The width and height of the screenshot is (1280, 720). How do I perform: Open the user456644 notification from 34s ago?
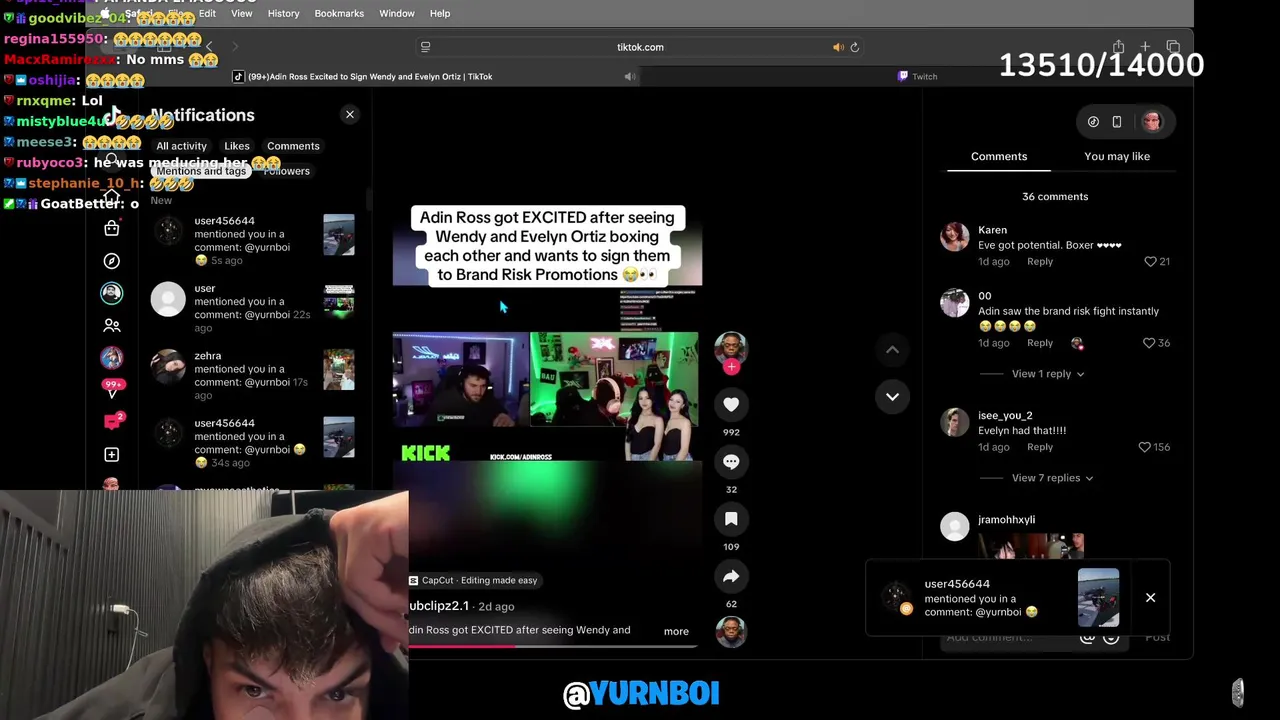pyautogui.click(x=253, y=443)
